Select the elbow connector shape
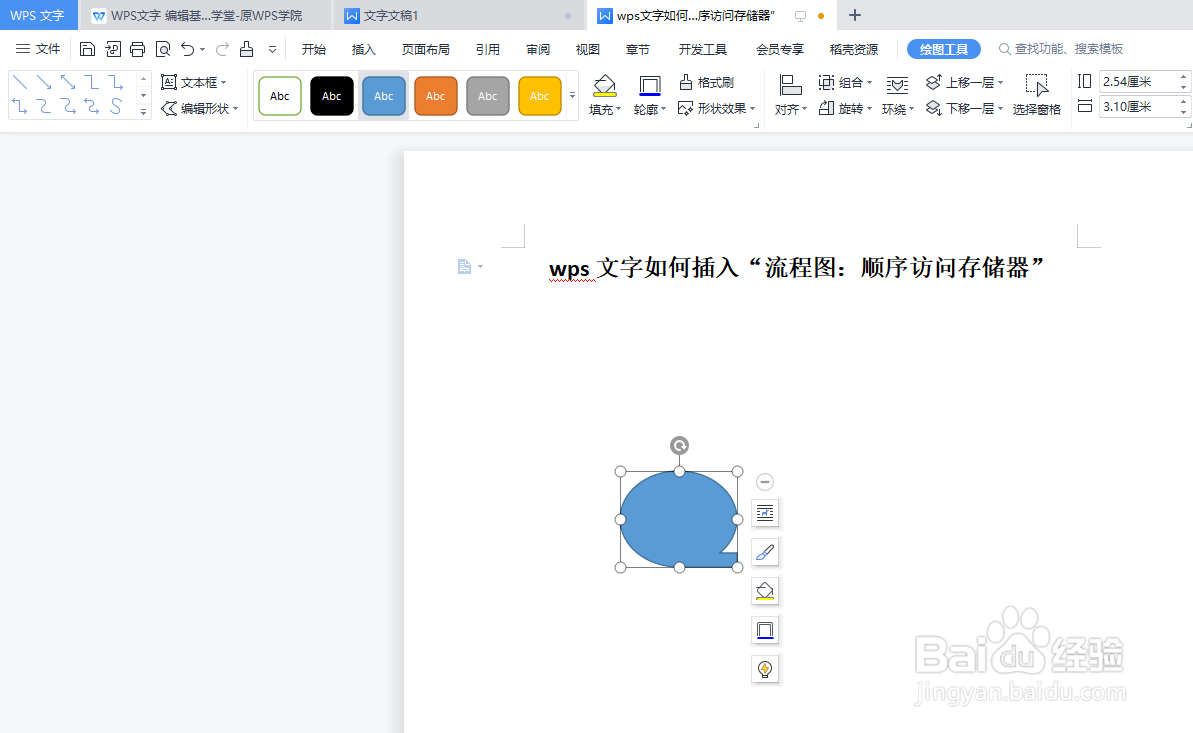 click(91, 82)
